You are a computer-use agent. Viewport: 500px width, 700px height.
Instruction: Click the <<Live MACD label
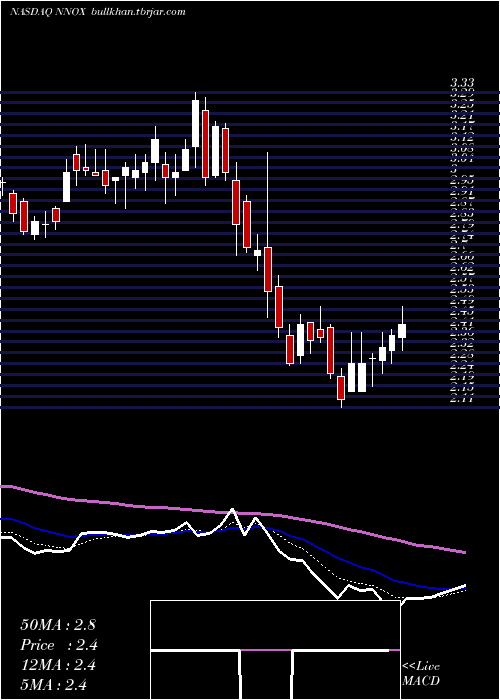point(421,674)
